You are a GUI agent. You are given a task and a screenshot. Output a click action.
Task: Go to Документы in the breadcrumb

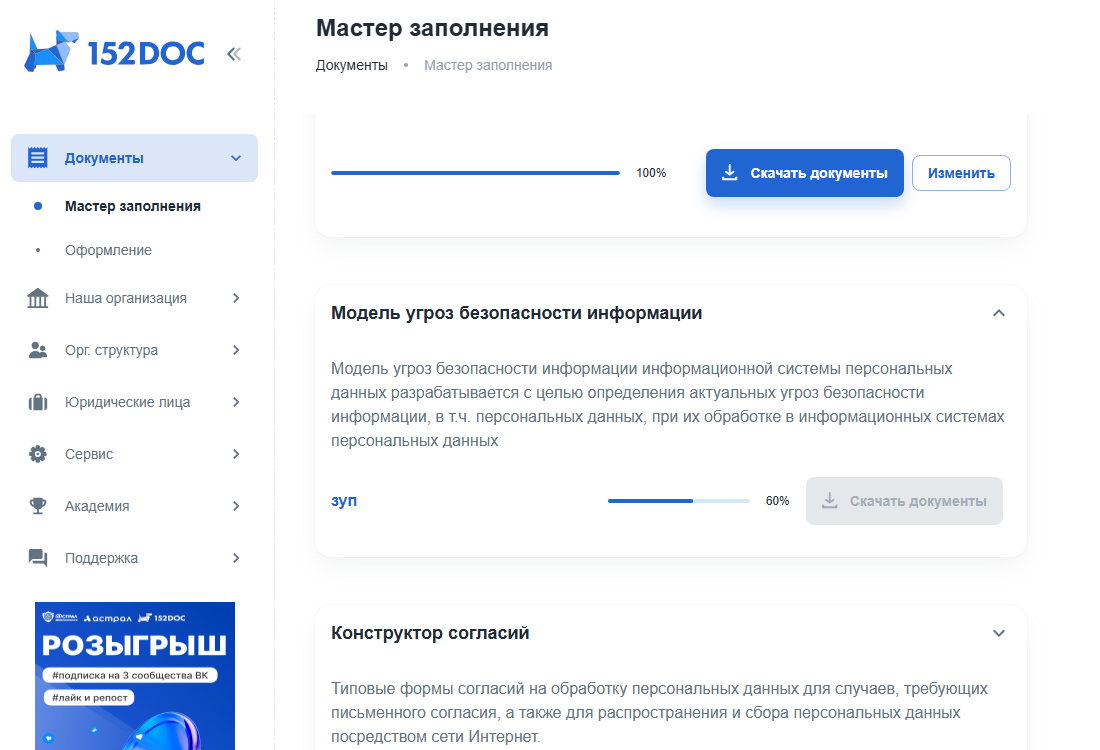351,65
